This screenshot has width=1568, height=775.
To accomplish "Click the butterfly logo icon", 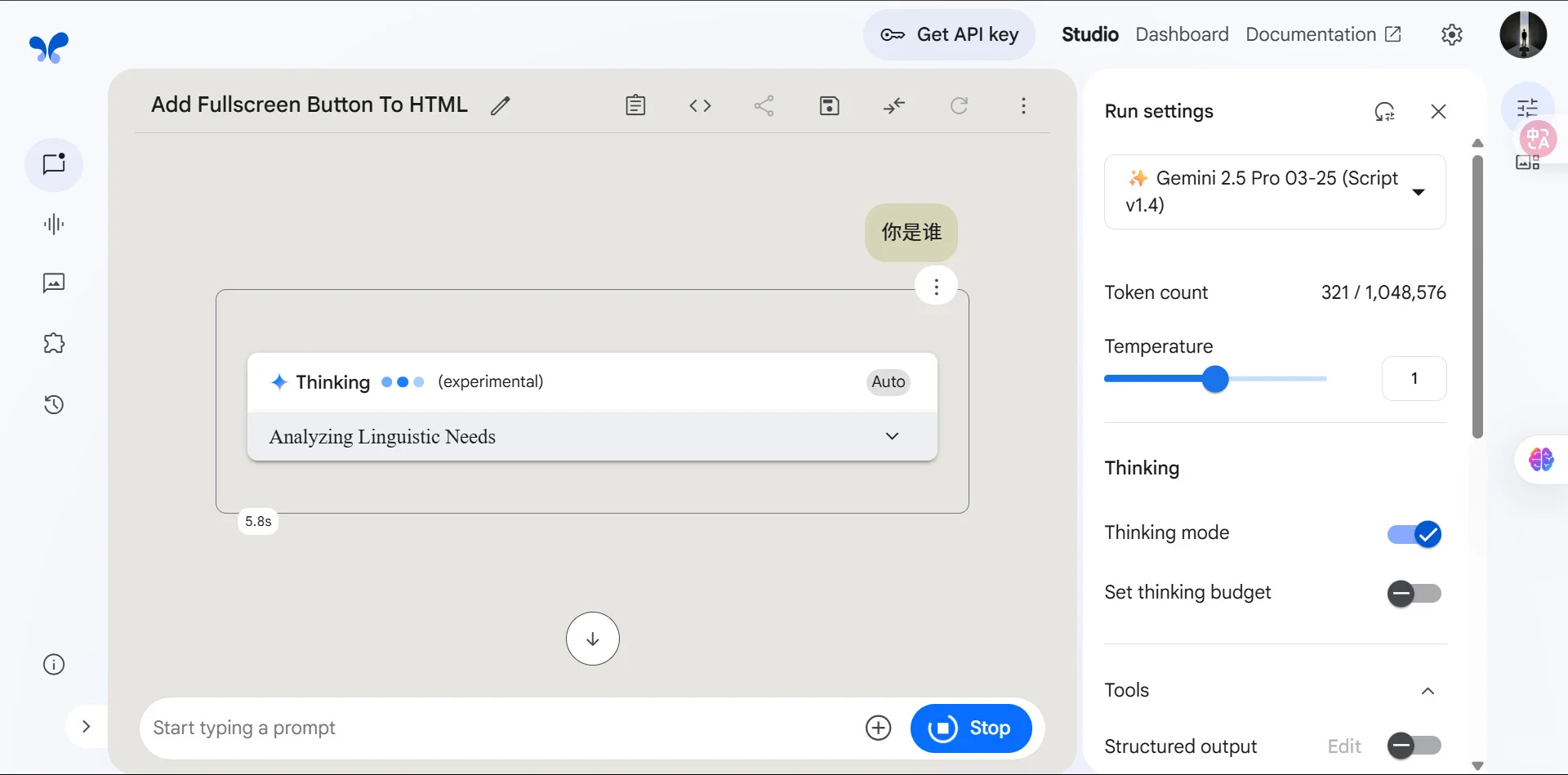I will pos(49,47).
